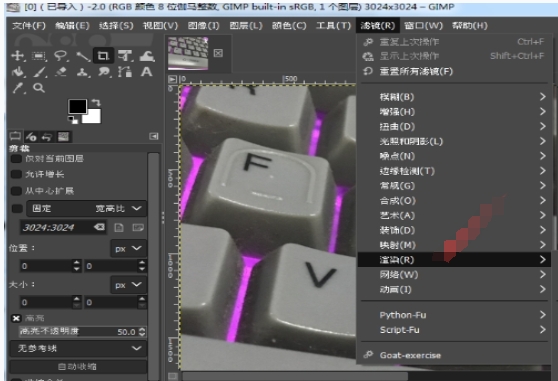Click 重置所有滤镜(F) menu item
The image size is (558, 381).
pyautogui.click(x=454, y=72)
